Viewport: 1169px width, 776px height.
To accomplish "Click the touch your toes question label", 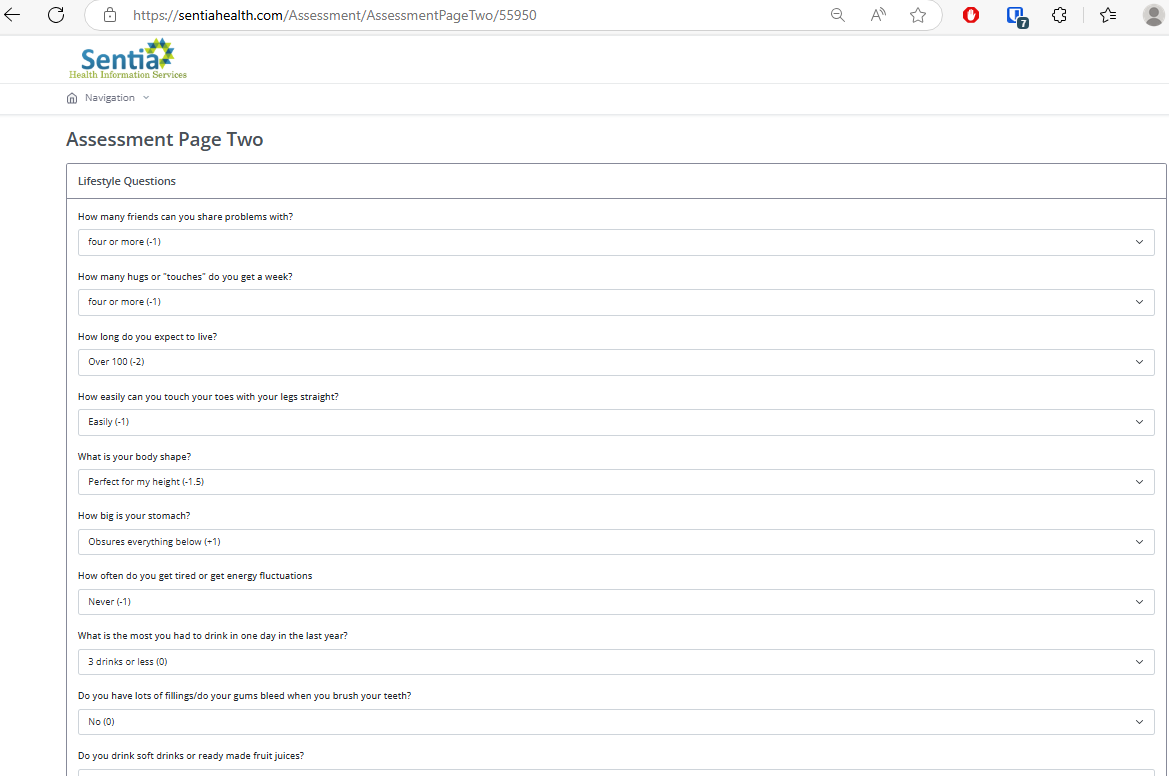I will coord(208,397).
